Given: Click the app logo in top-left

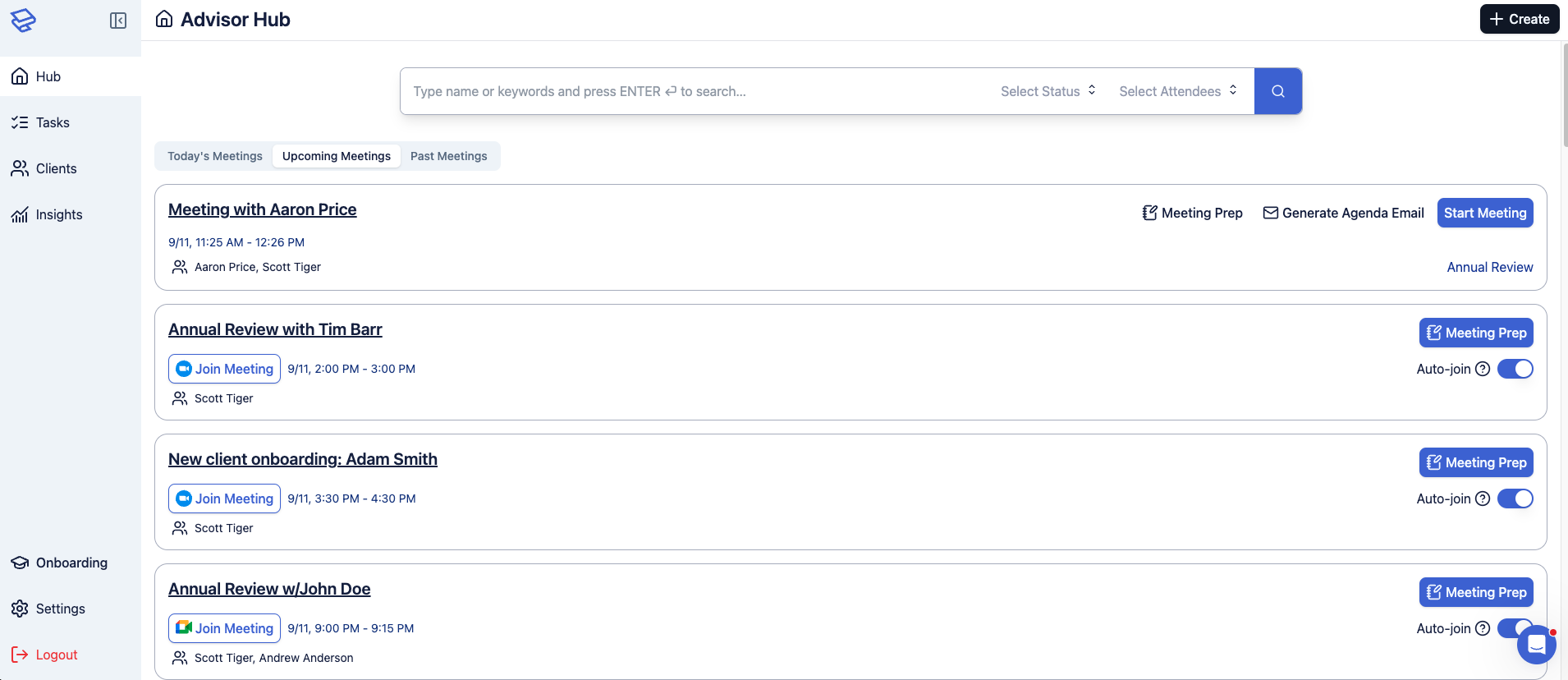Looking at the screenshot, I should click(x=23, y=21).
